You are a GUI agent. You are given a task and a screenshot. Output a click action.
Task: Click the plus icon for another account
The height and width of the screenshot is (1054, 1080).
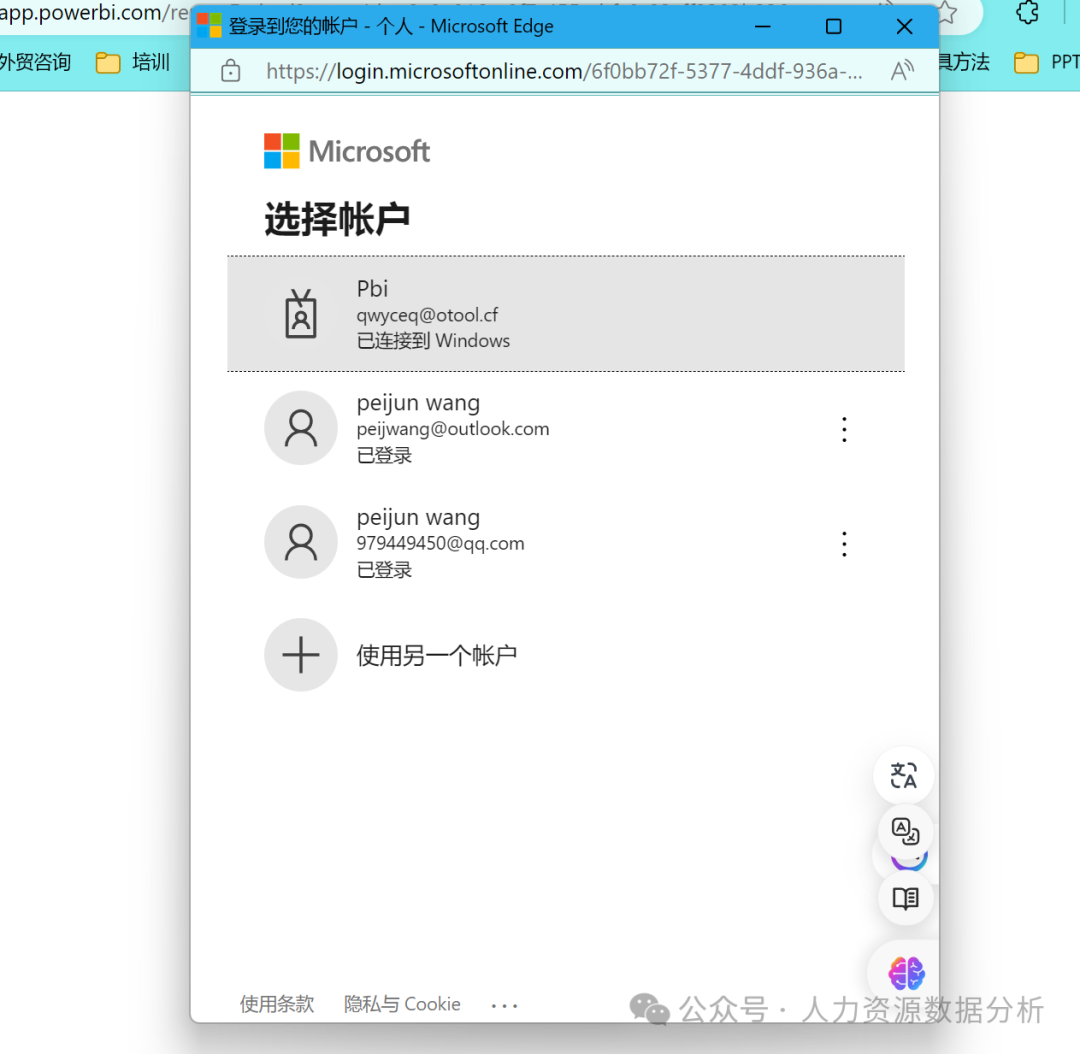pos(301,654)
